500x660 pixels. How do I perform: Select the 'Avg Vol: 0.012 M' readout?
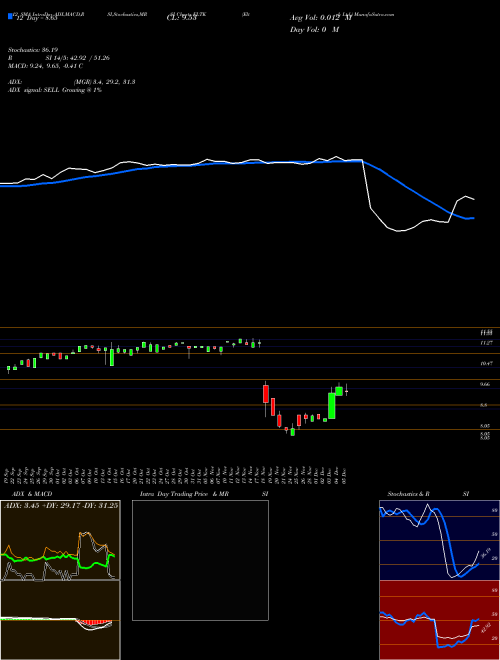point(320,18)
